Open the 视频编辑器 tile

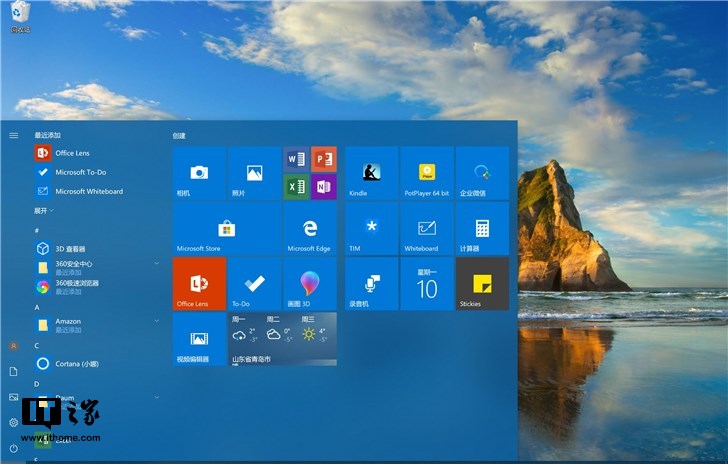click(x=200, y=339)
